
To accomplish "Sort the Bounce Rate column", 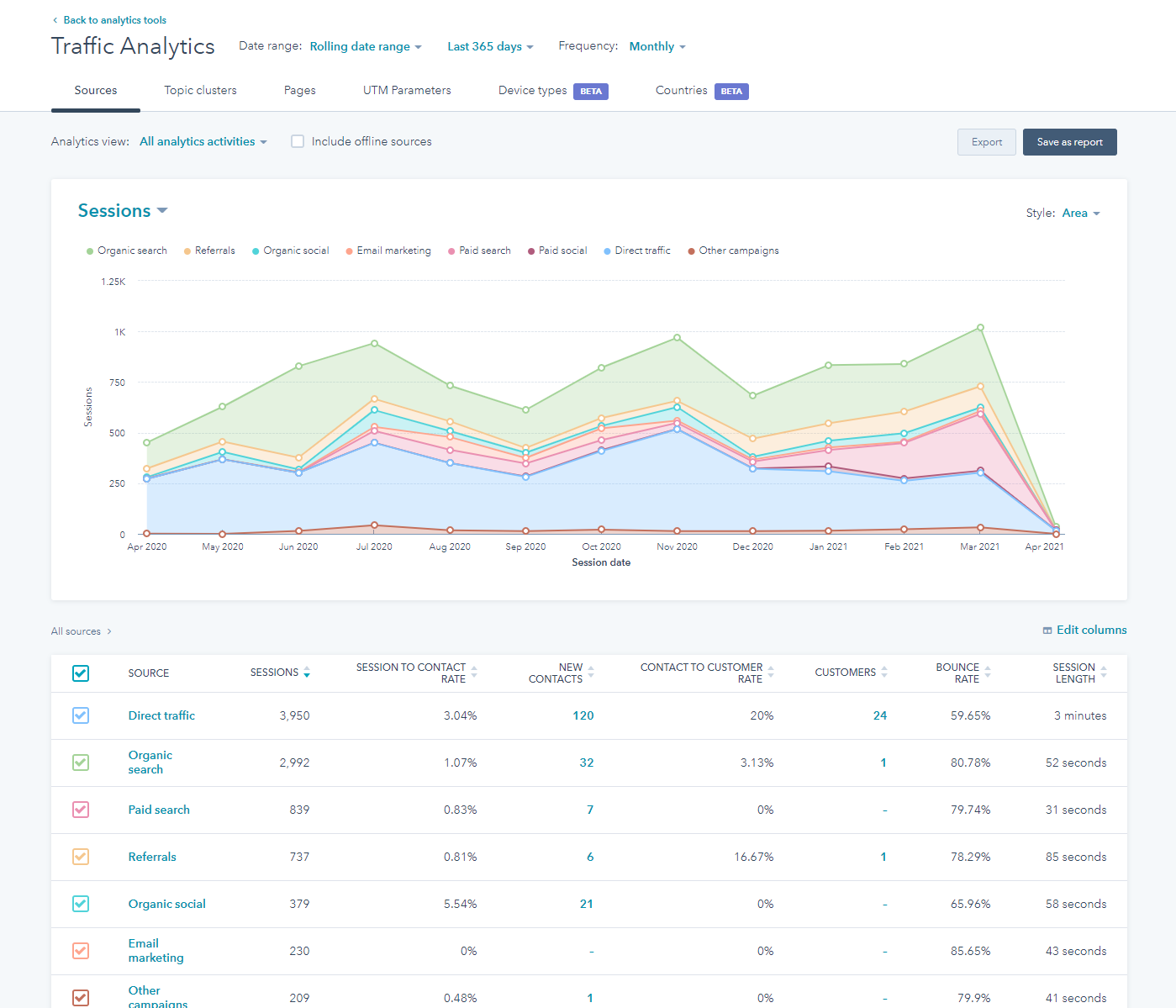I will point(989,673).
